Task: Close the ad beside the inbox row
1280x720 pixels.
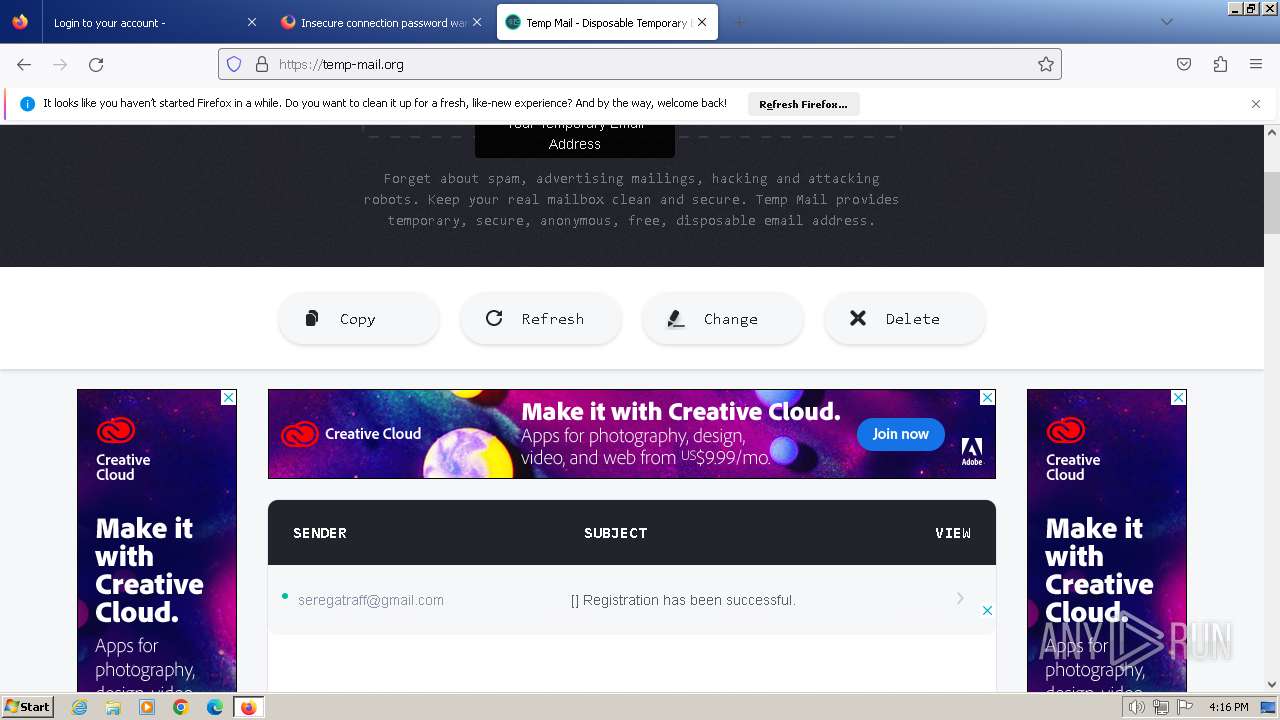Action: (987, 610)
